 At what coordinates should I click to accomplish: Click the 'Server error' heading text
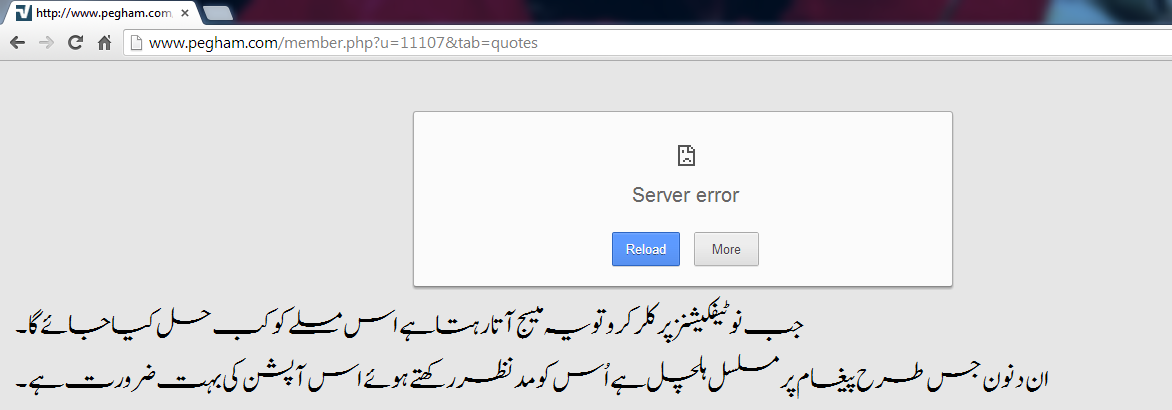685,196
